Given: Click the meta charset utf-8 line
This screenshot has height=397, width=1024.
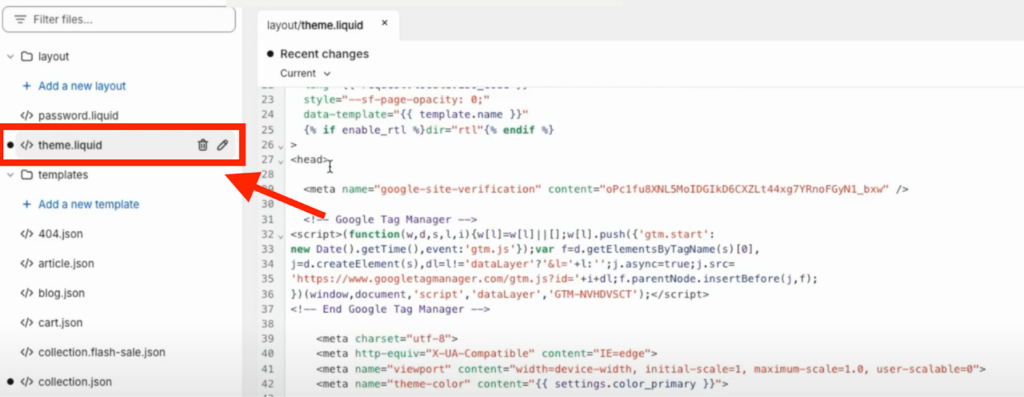Looking at the screenshot, I should pos(388,339).
